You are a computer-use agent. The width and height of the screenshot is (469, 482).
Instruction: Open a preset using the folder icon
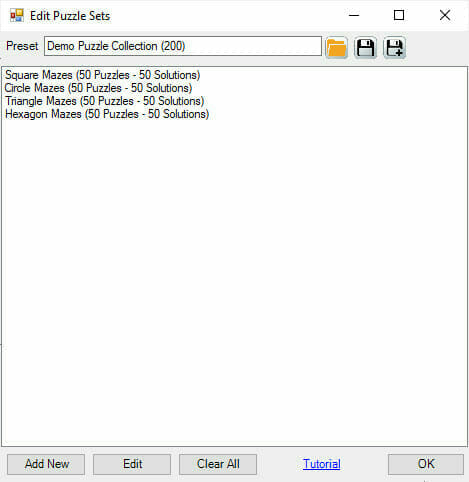pyautogui.click(x=336, y=48)
